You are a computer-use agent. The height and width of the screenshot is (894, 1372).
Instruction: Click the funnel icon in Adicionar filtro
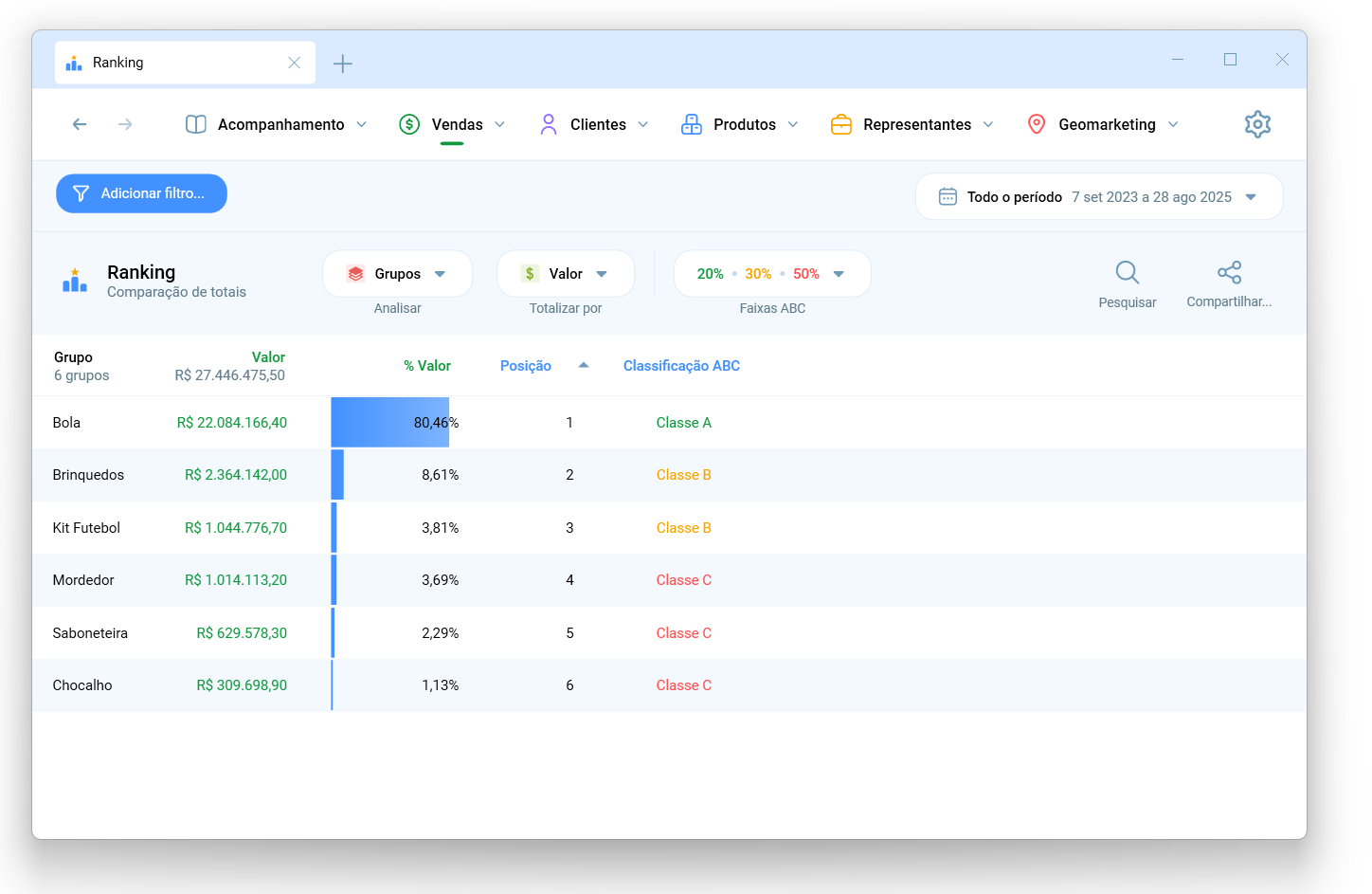tap(81, 193)
